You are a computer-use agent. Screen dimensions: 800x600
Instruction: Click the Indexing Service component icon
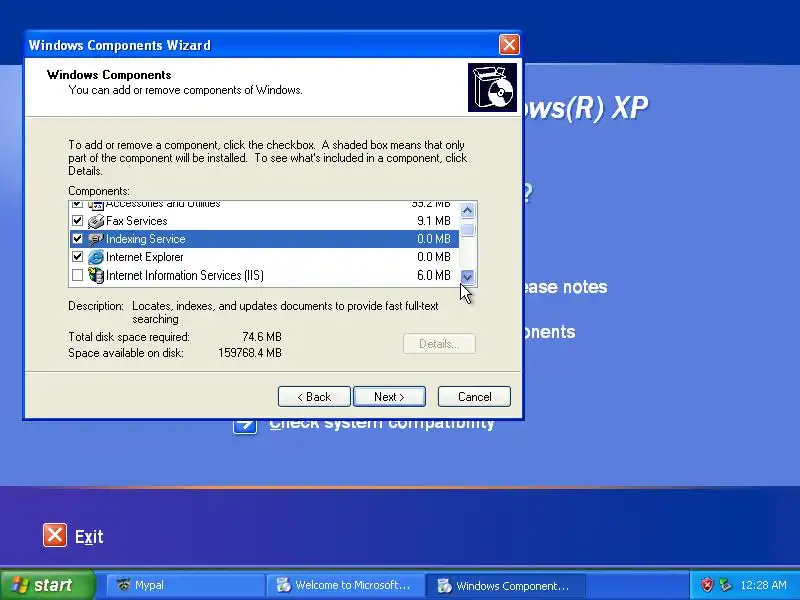(x=95, y=239)
